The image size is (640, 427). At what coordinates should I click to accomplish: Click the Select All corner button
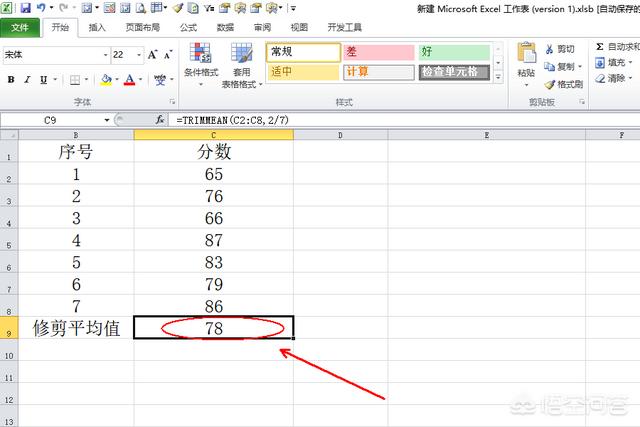(x=9, y=135)
